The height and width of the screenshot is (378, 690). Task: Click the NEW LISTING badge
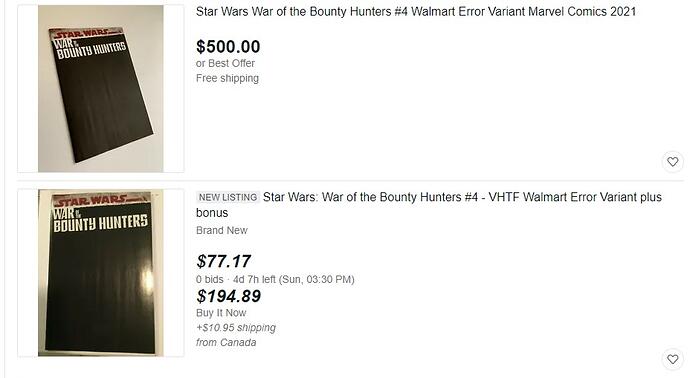tap(228, 197)
